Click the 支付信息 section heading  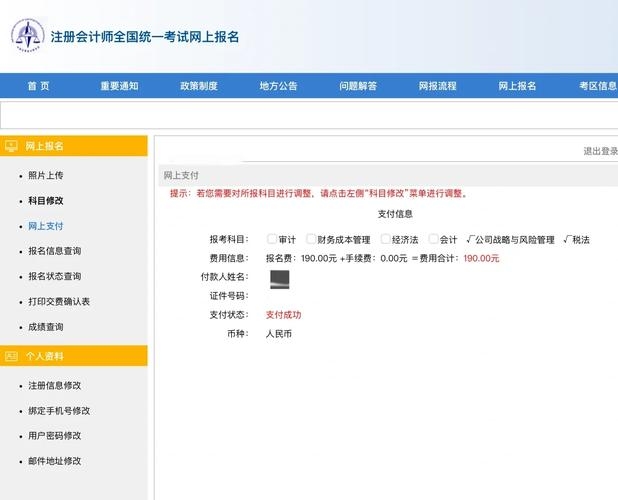[395, 214]
